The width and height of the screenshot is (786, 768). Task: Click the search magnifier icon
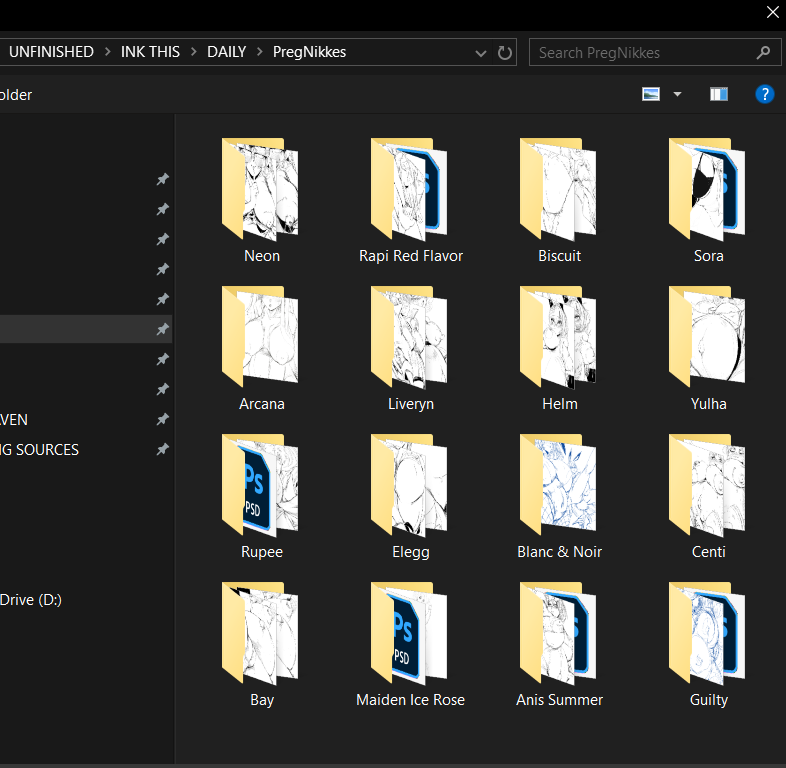tap(763, 52)
